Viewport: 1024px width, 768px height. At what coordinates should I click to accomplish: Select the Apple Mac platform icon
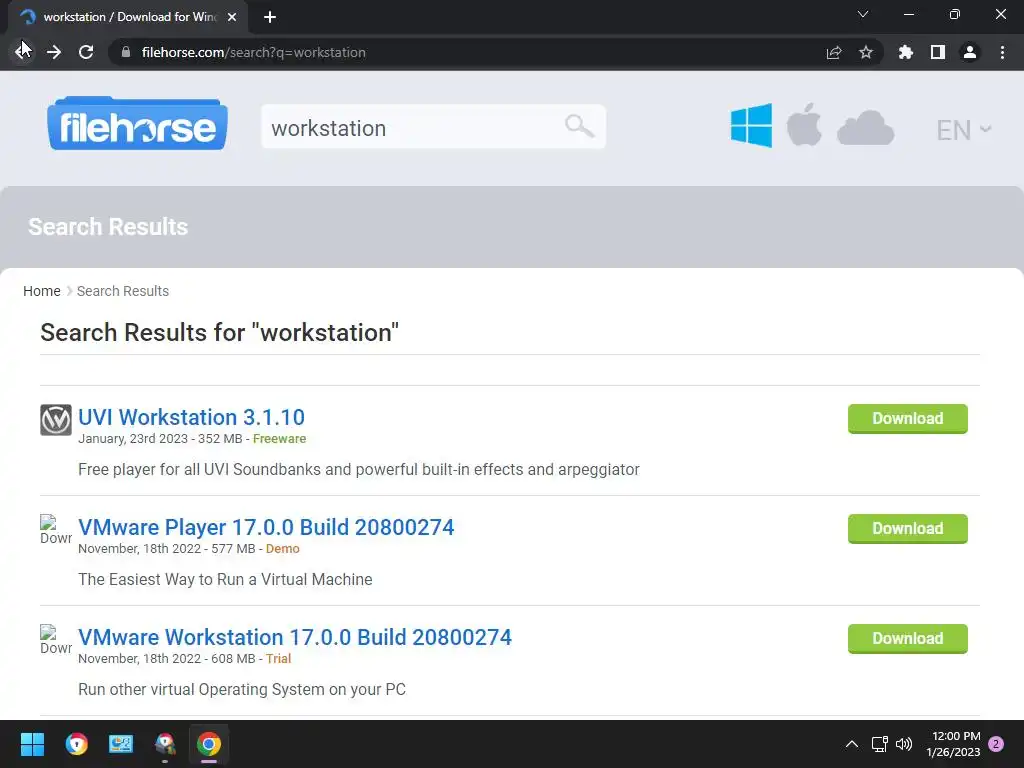(x=804, y=124)
